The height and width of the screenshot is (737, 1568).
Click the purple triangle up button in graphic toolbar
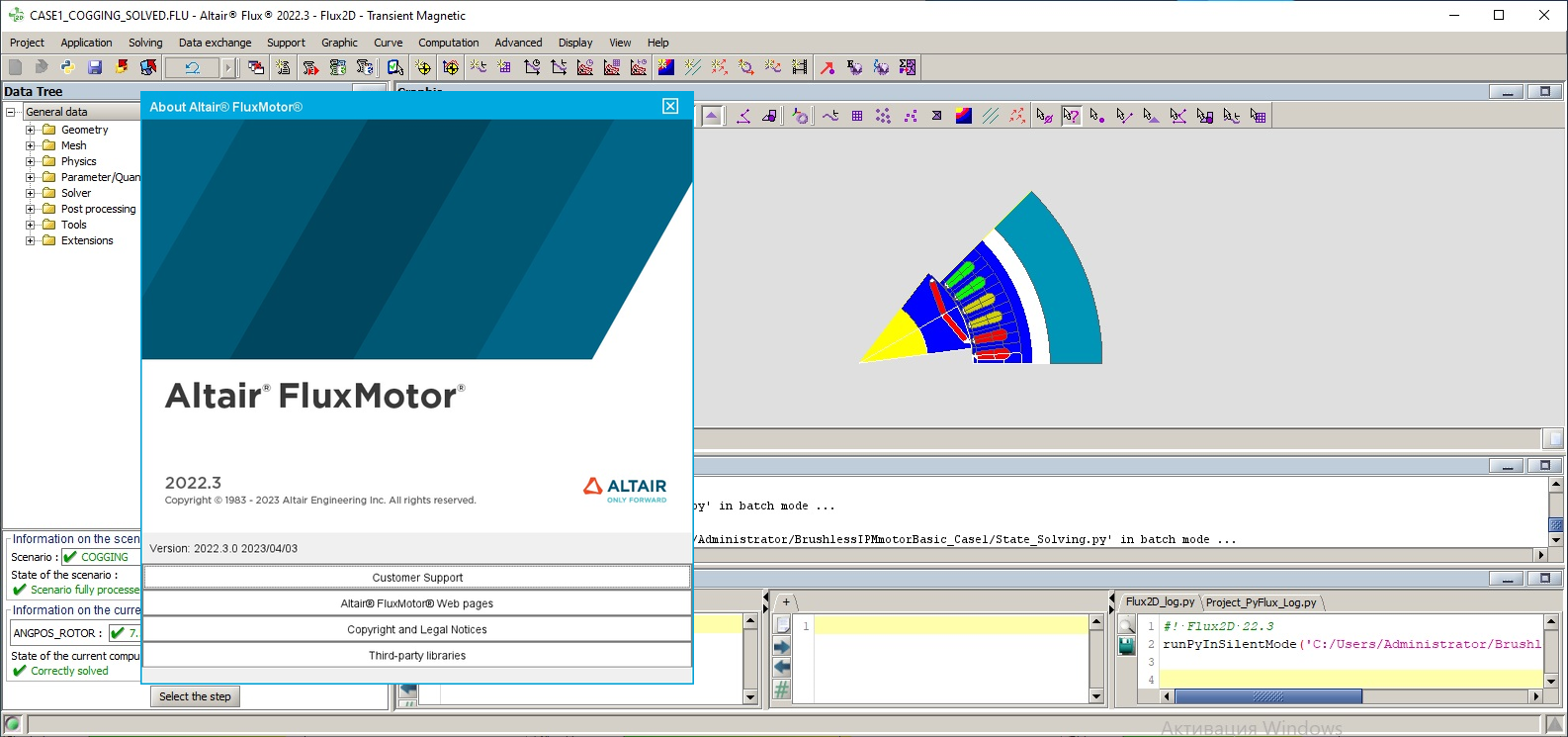click(712, 116)
